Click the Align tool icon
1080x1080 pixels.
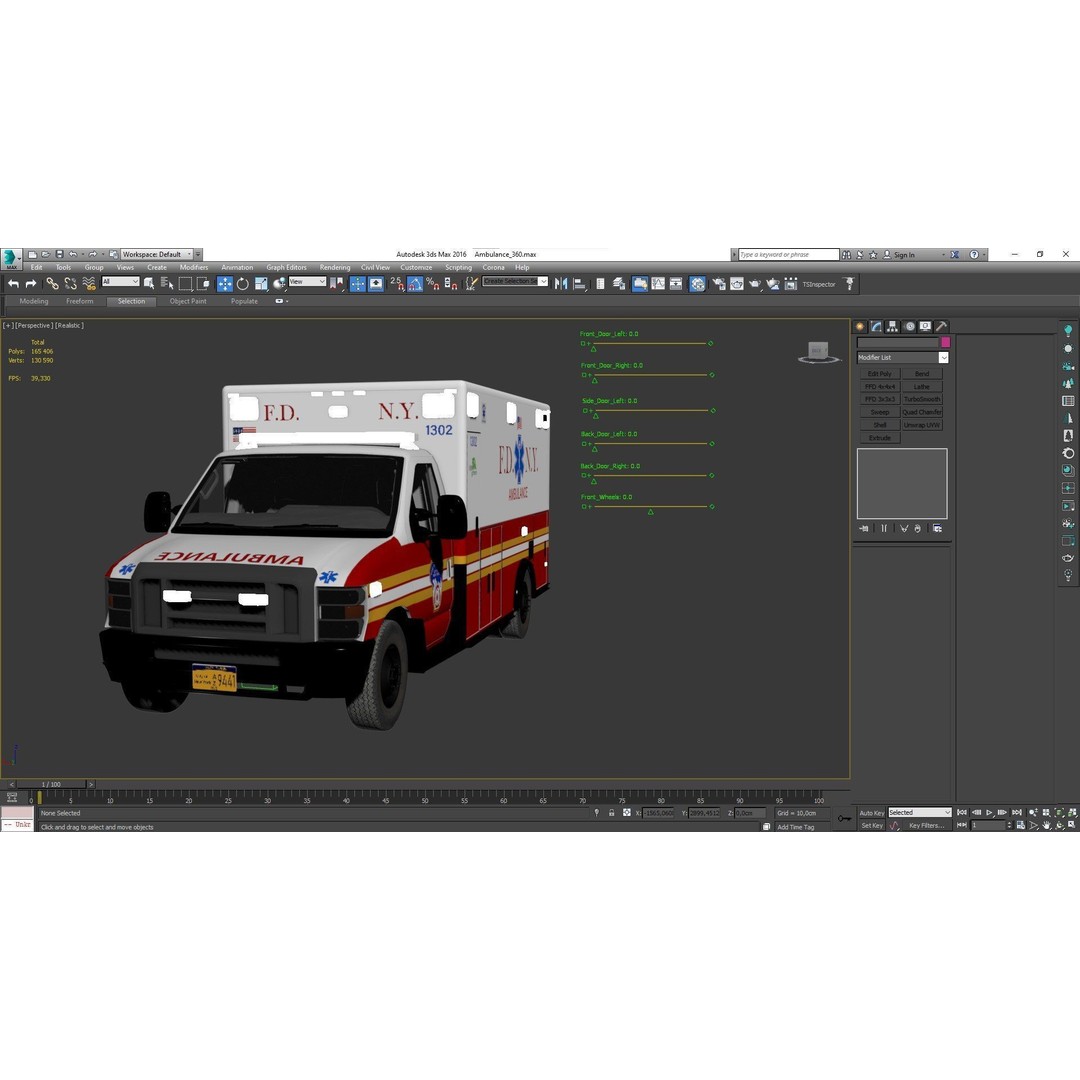(x=579, y=284)
